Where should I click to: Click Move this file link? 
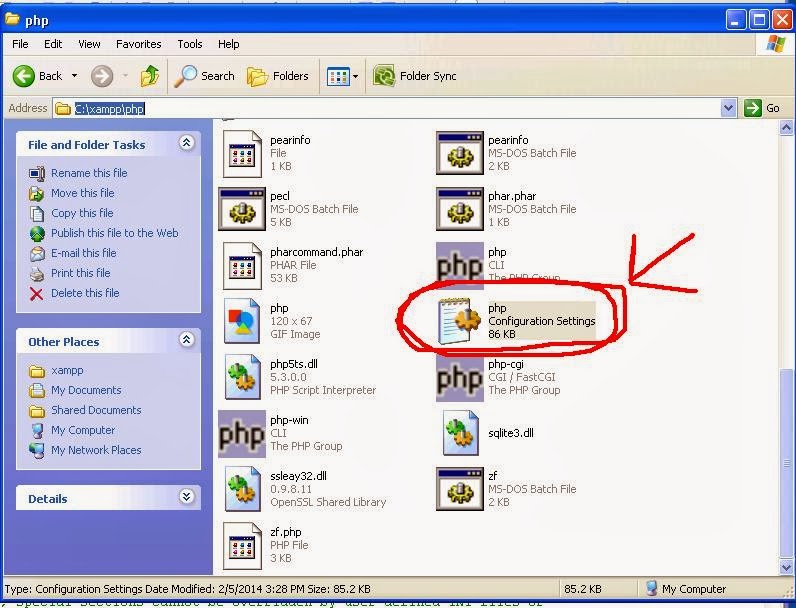point(83,193)
